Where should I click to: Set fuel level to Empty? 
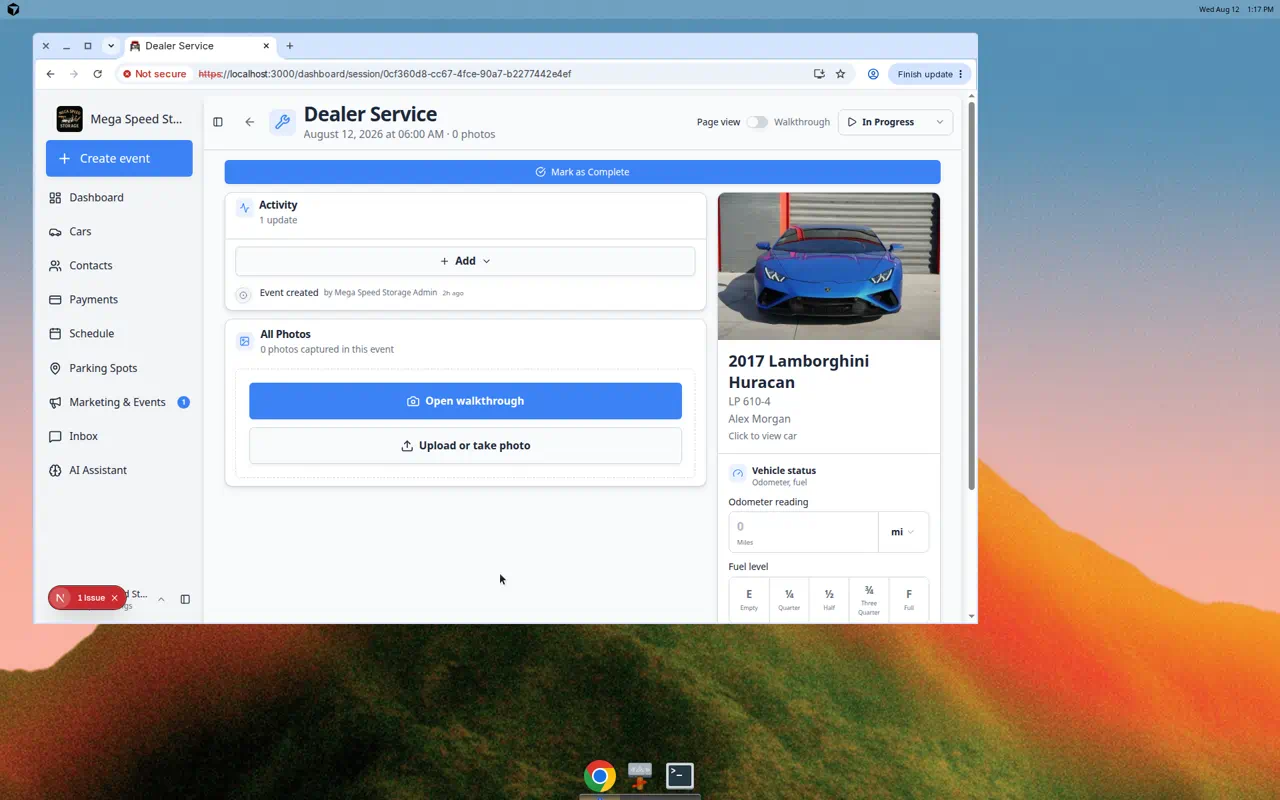[749, 600]
